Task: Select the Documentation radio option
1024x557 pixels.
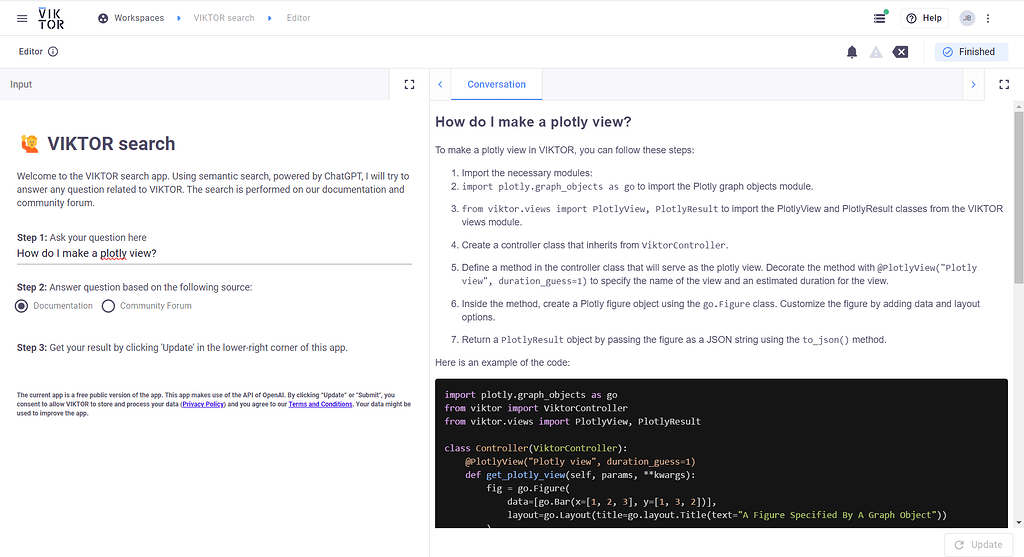Action: 22,306
